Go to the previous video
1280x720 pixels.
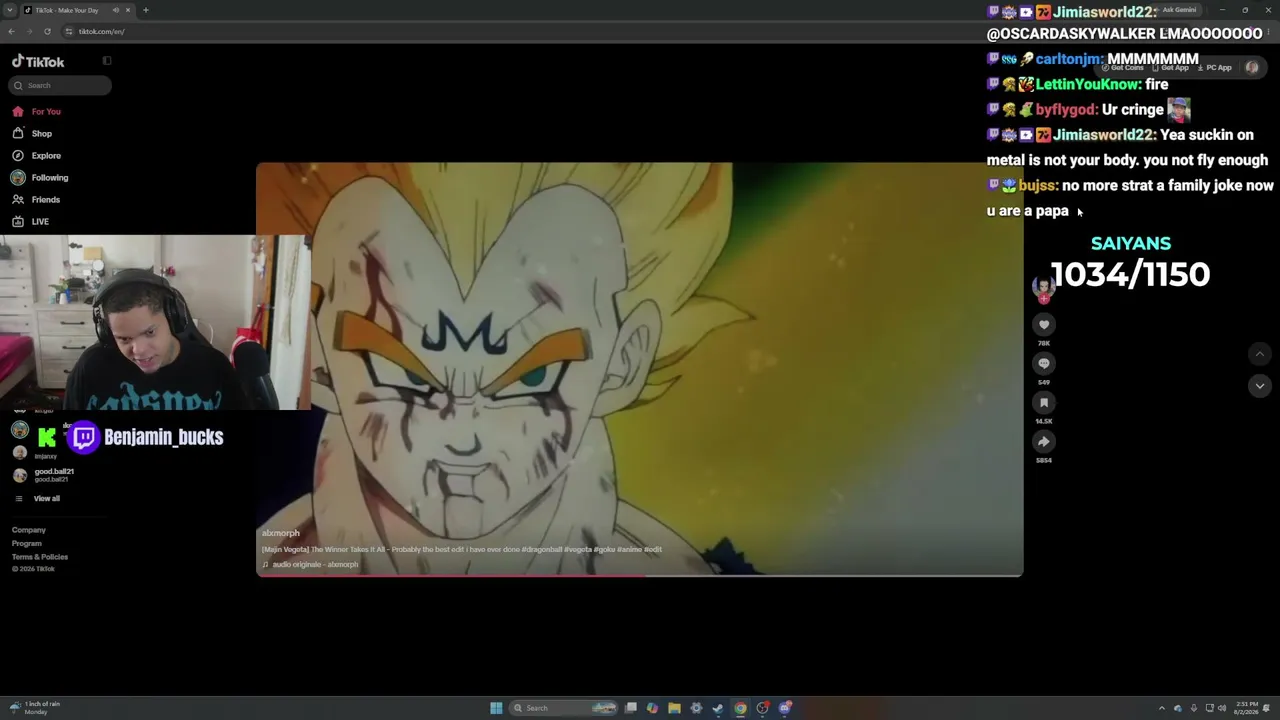pos(1260,353)
